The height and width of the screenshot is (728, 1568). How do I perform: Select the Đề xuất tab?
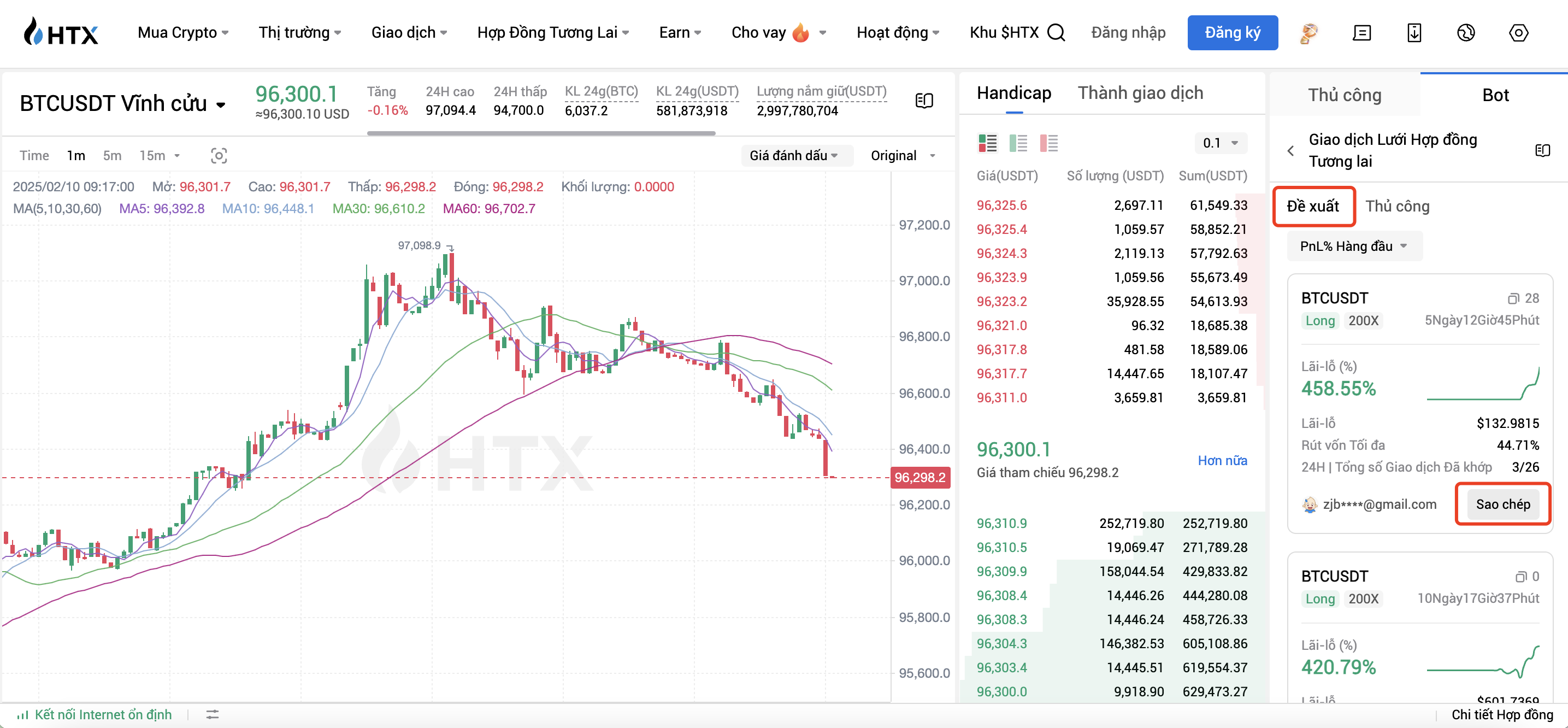point(1313,207)
